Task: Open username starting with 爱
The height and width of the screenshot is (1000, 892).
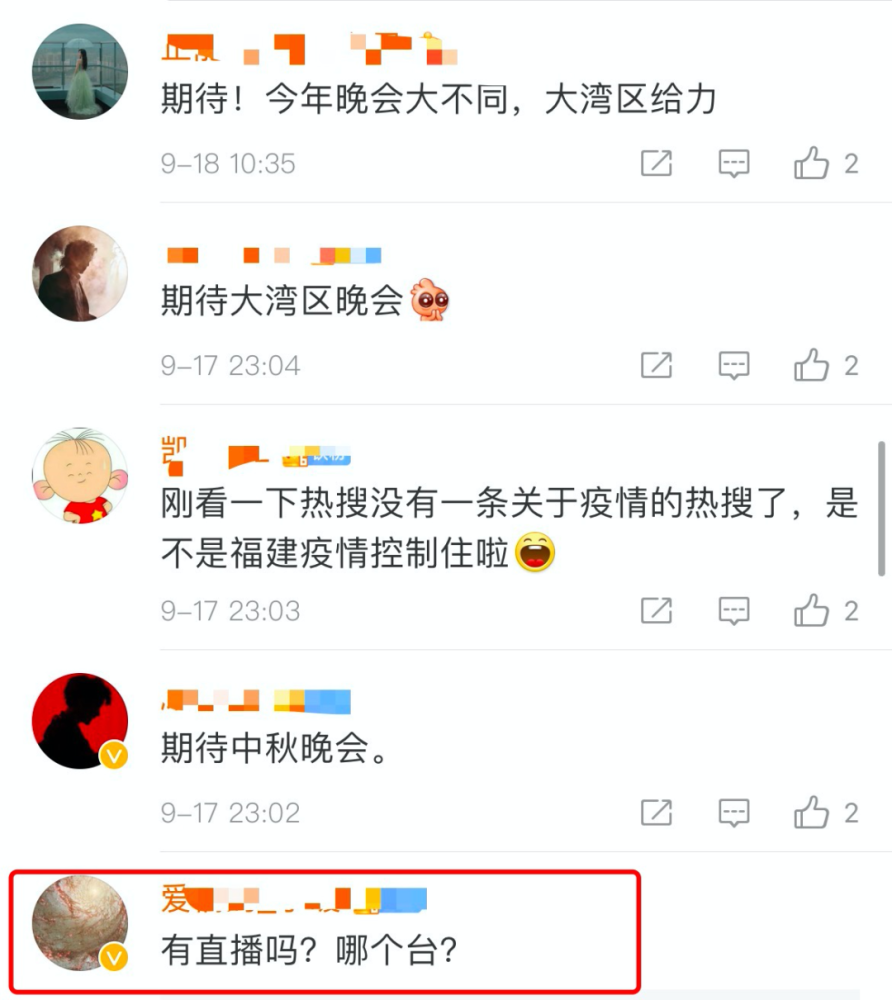Action: pyautogui.click(x=293, y=899)
